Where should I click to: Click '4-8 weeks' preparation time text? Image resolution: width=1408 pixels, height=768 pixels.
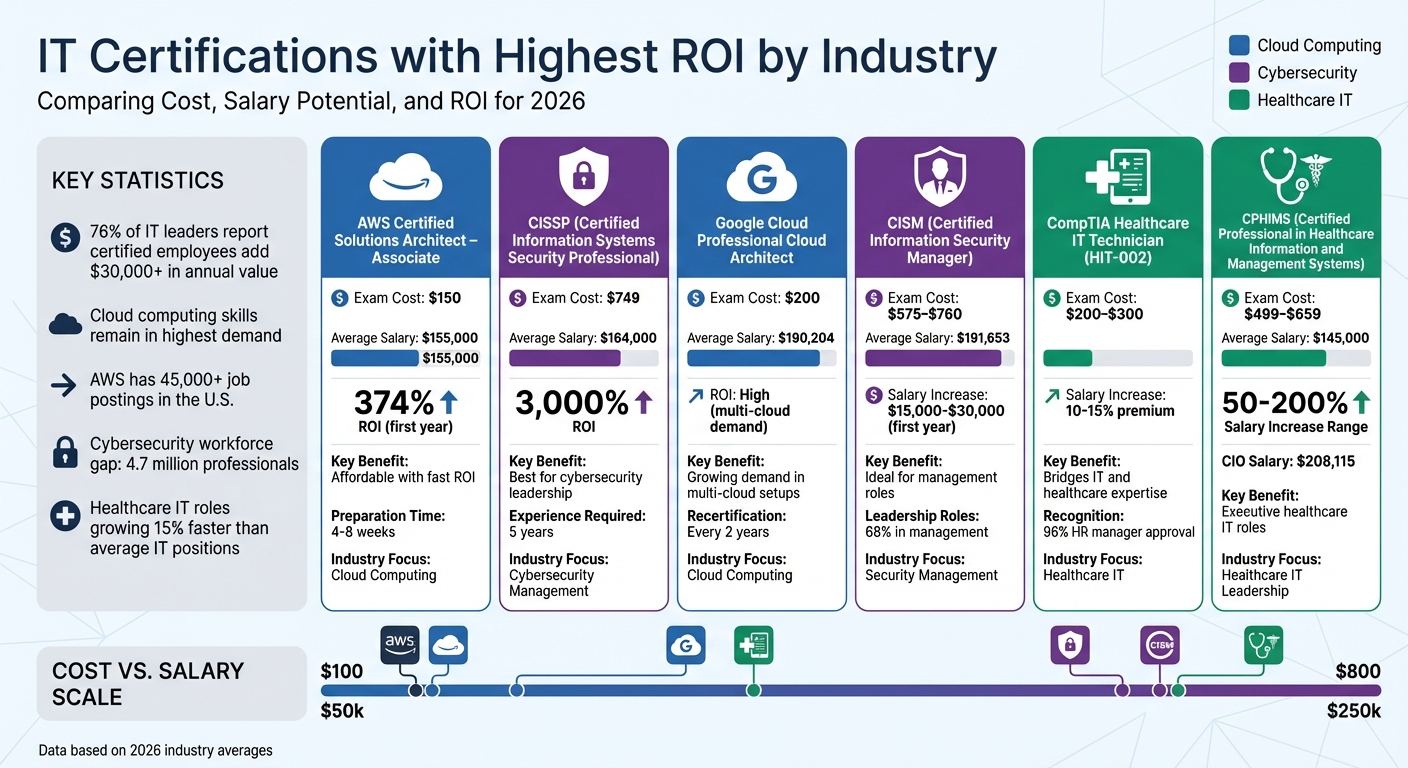(363, 532)
